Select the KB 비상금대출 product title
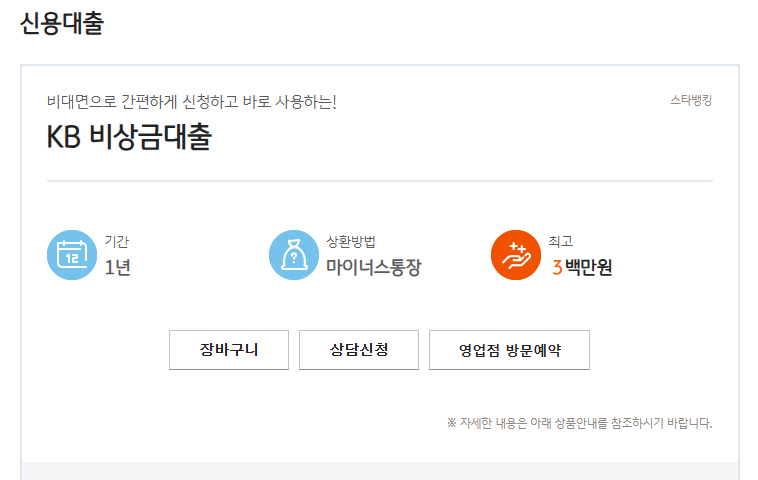 pyautogui.click(x=129, y=138)
